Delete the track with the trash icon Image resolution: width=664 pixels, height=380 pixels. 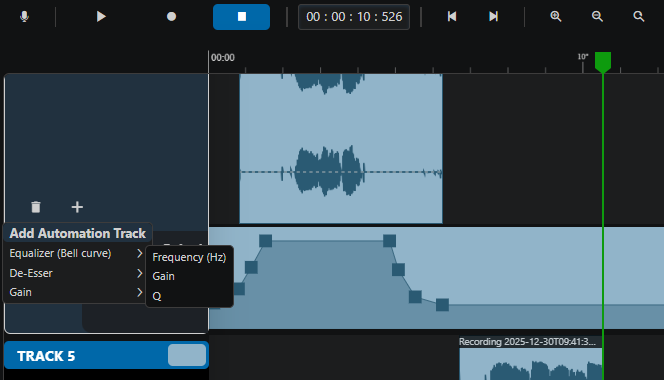click(x=36, y=207)
